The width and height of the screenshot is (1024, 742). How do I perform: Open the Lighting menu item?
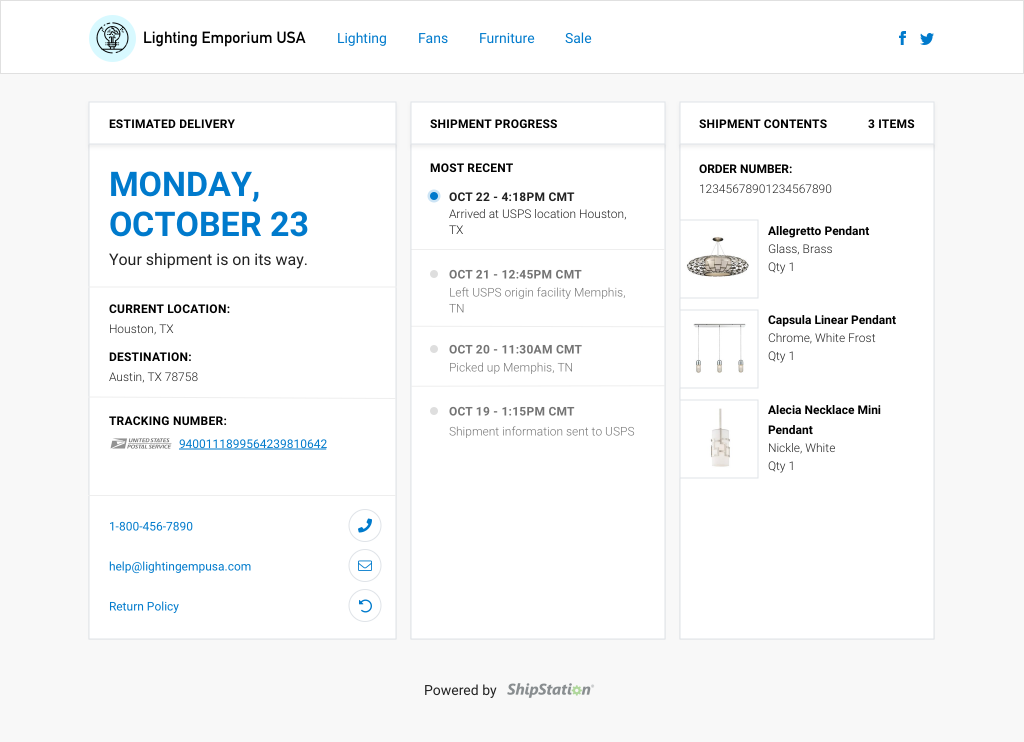pos(361,38)
